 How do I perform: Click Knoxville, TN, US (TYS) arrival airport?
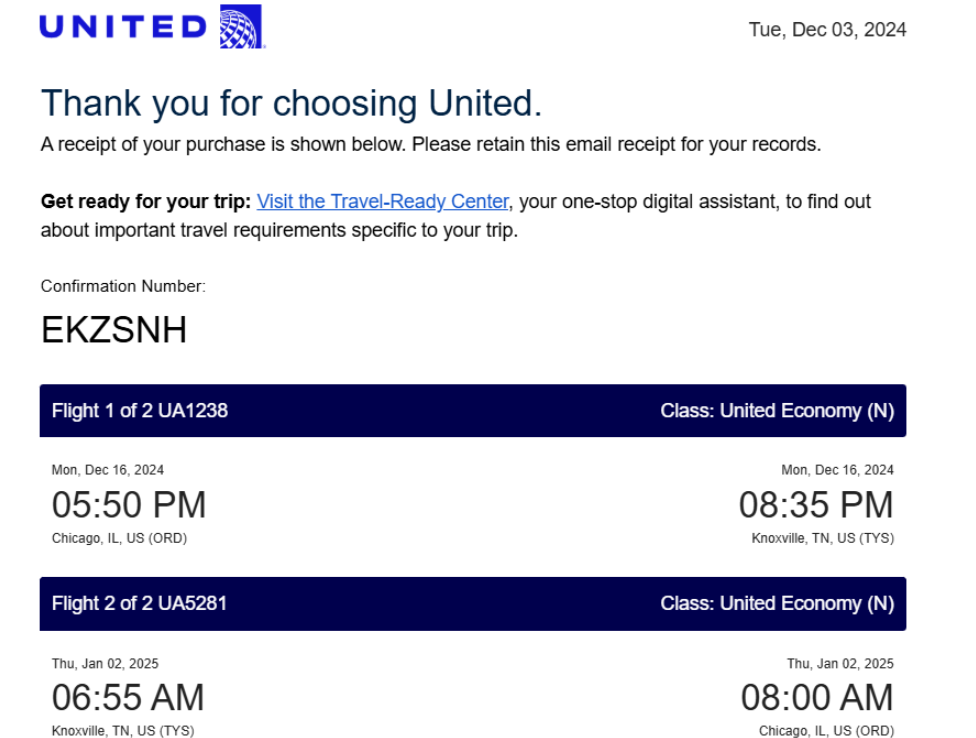pos(822,538)
